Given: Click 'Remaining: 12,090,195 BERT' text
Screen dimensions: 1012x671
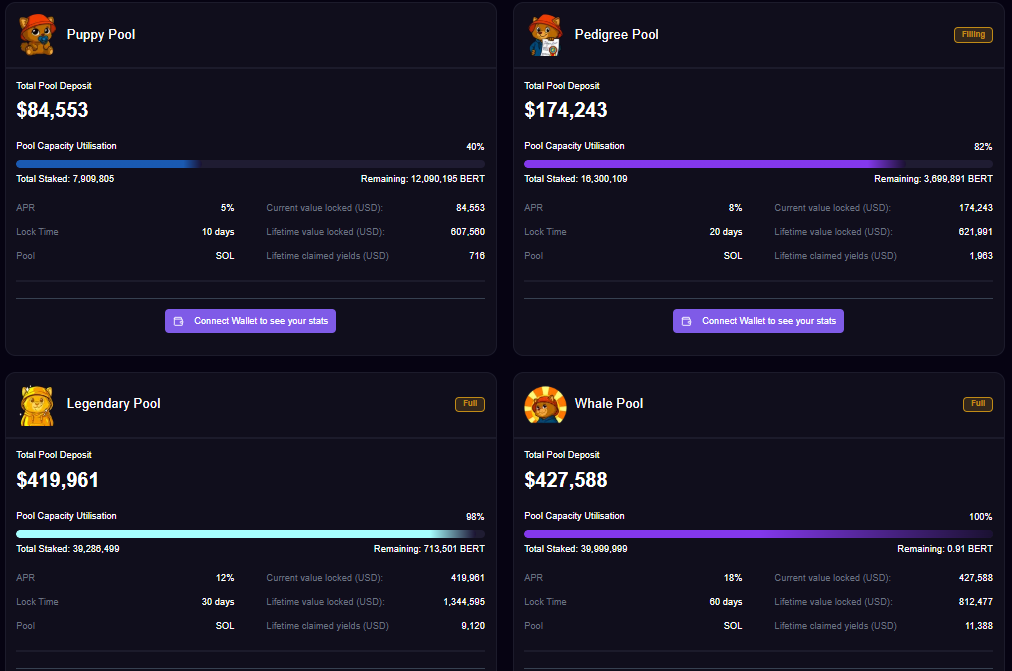Looking at the screenshot, I should click(x=423, y=179).
